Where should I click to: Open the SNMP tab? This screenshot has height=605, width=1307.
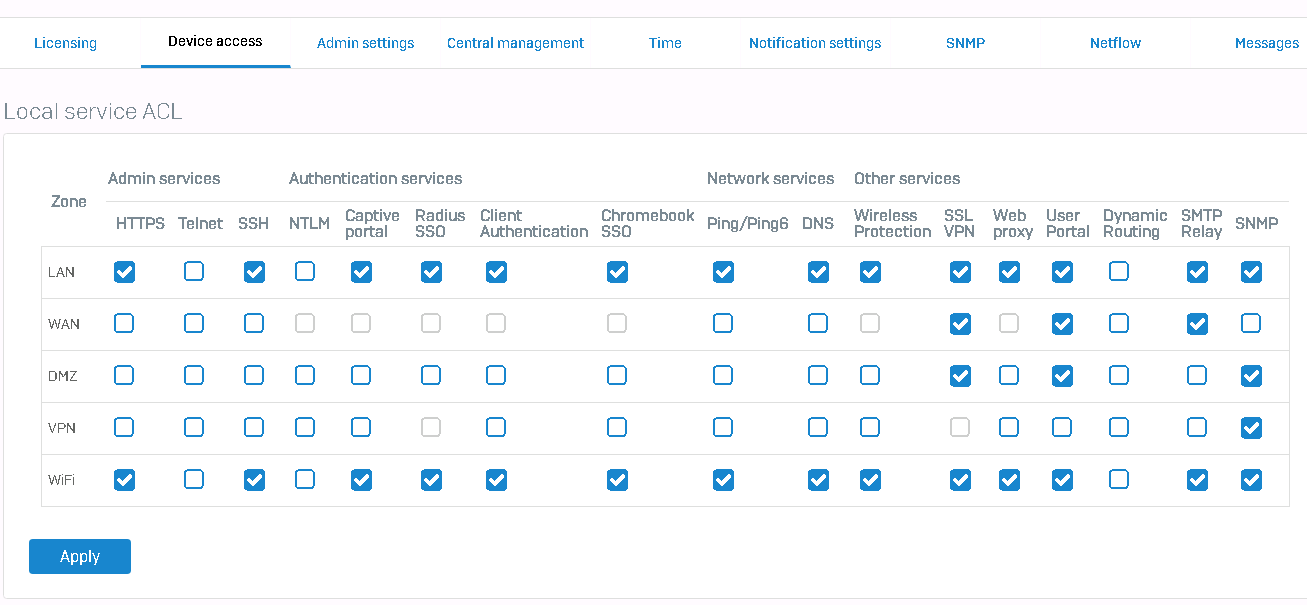tap(965, 43)
